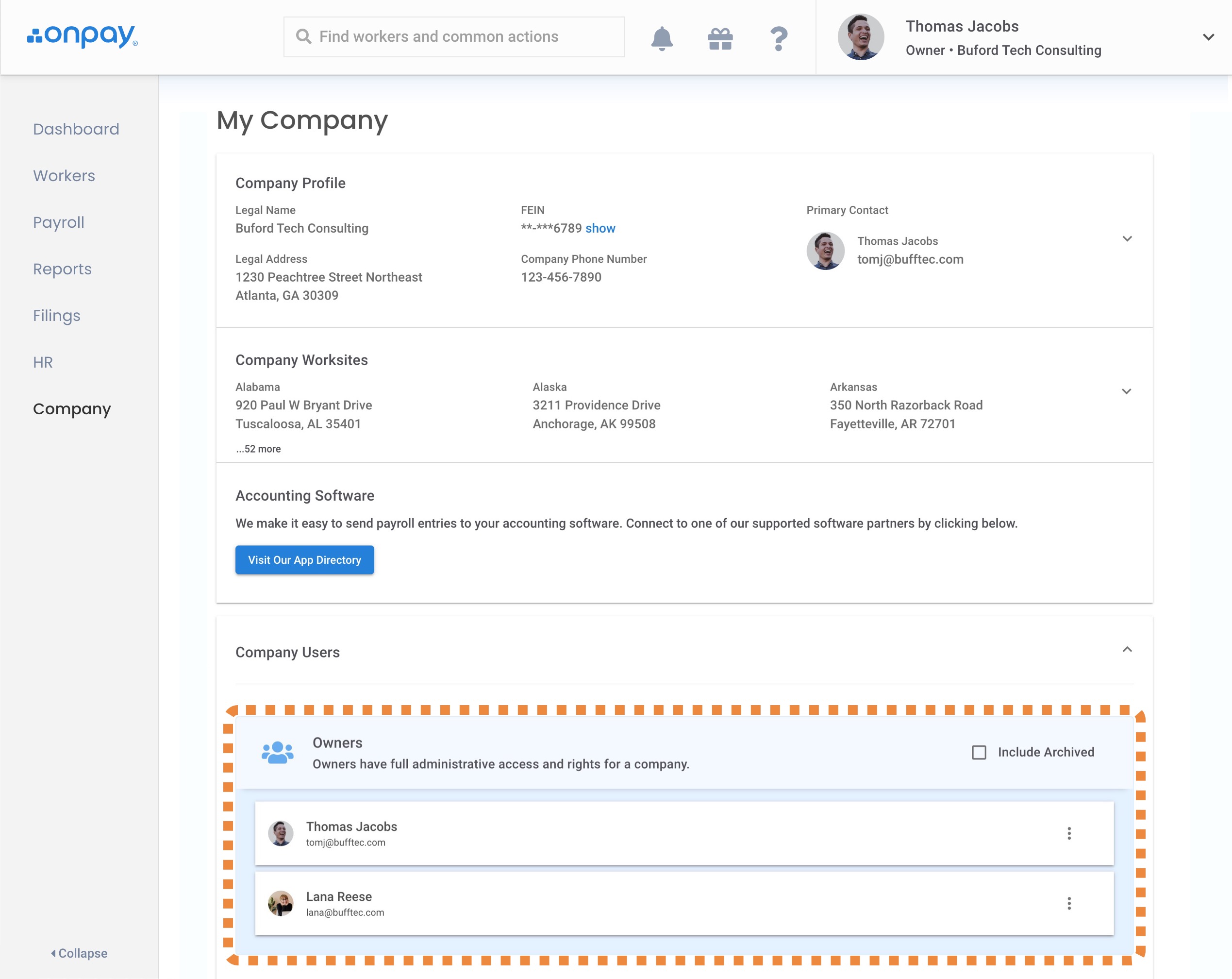Click Thomas Jacobs name in header
The image size is (1232, 979).
tap(962, 26)
